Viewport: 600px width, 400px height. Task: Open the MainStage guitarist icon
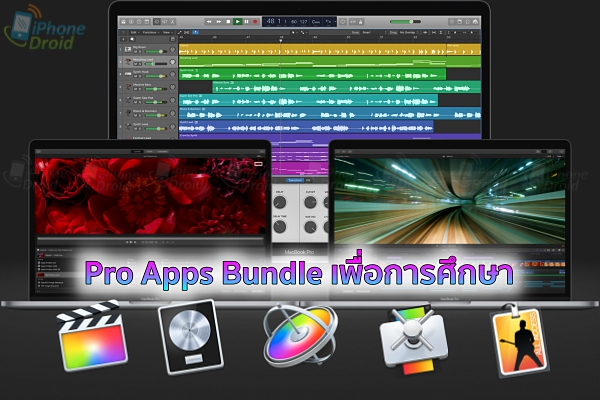(517, 341)
